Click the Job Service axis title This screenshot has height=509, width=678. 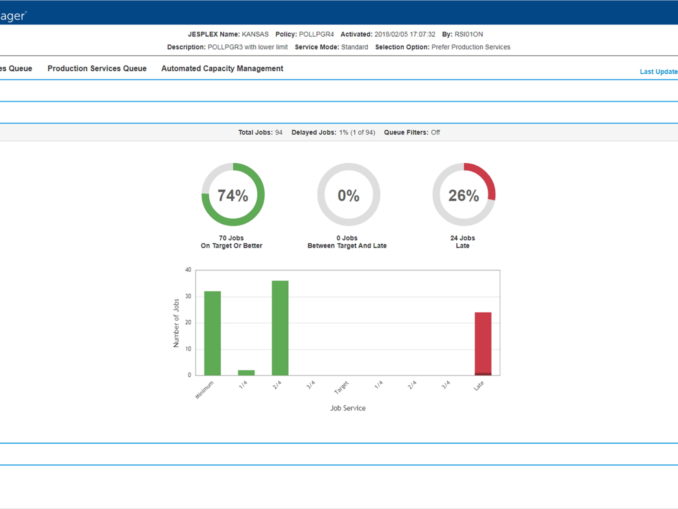(348, 408)
